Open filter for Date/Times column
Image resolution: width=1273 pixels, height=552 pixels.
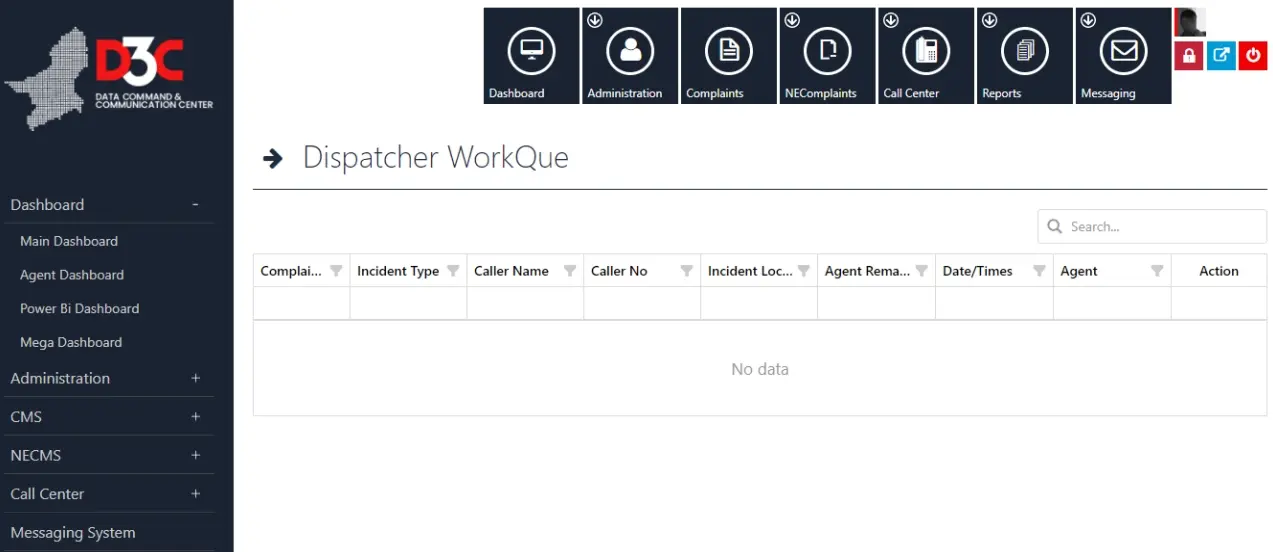pos(1039,271)
